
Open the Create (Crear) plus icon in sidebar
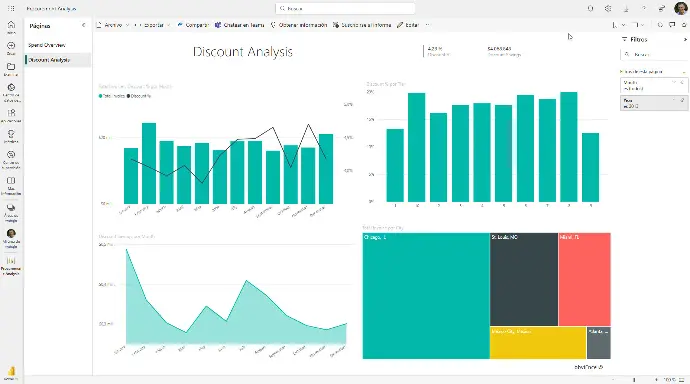11,45
